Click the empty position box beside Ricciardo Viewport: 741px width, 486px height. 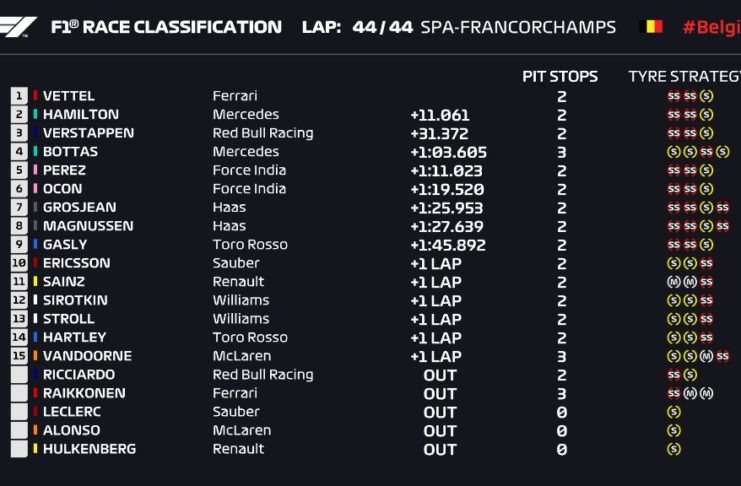pos(19,375)
